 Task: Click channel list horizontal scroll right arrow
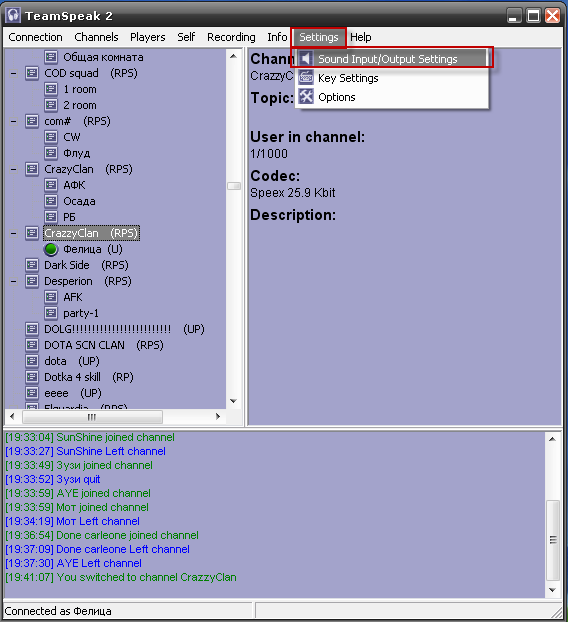click(x=218, y=417)
